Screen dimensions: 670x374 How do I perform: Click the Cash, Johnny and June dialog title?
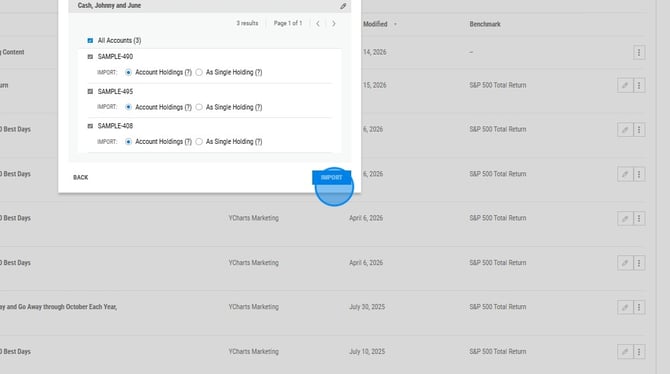109,6
